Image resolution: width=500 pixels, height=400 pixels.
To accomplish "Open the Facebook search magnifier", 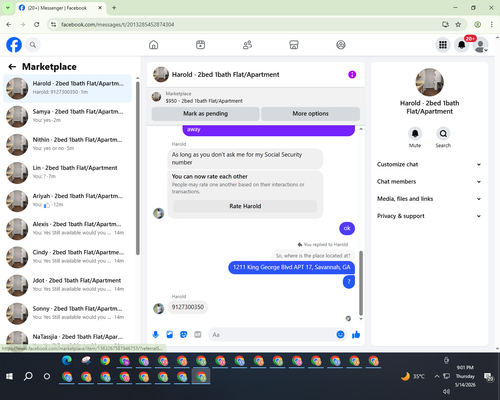I will [x=33, y=45].
